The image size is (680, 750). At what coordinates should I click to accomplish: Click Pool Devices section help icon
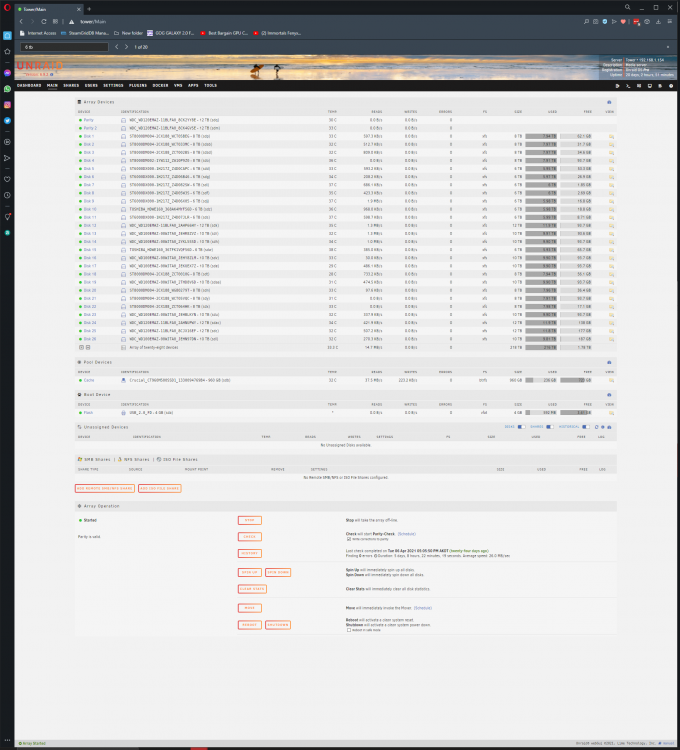(x=609, y=362)
